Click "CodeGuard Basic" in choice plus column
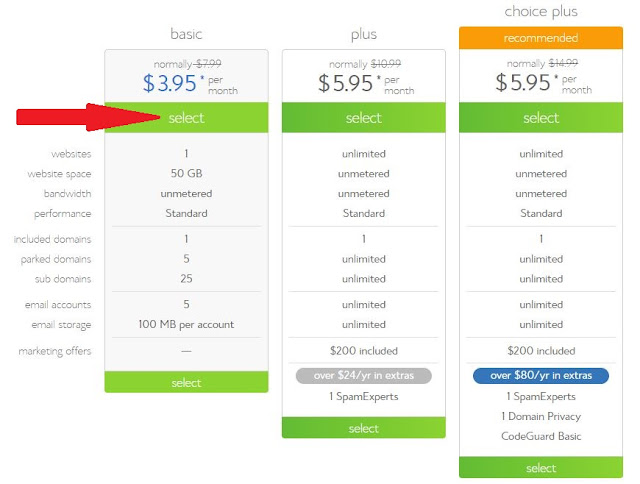640x484 pixels. point(541,436)
